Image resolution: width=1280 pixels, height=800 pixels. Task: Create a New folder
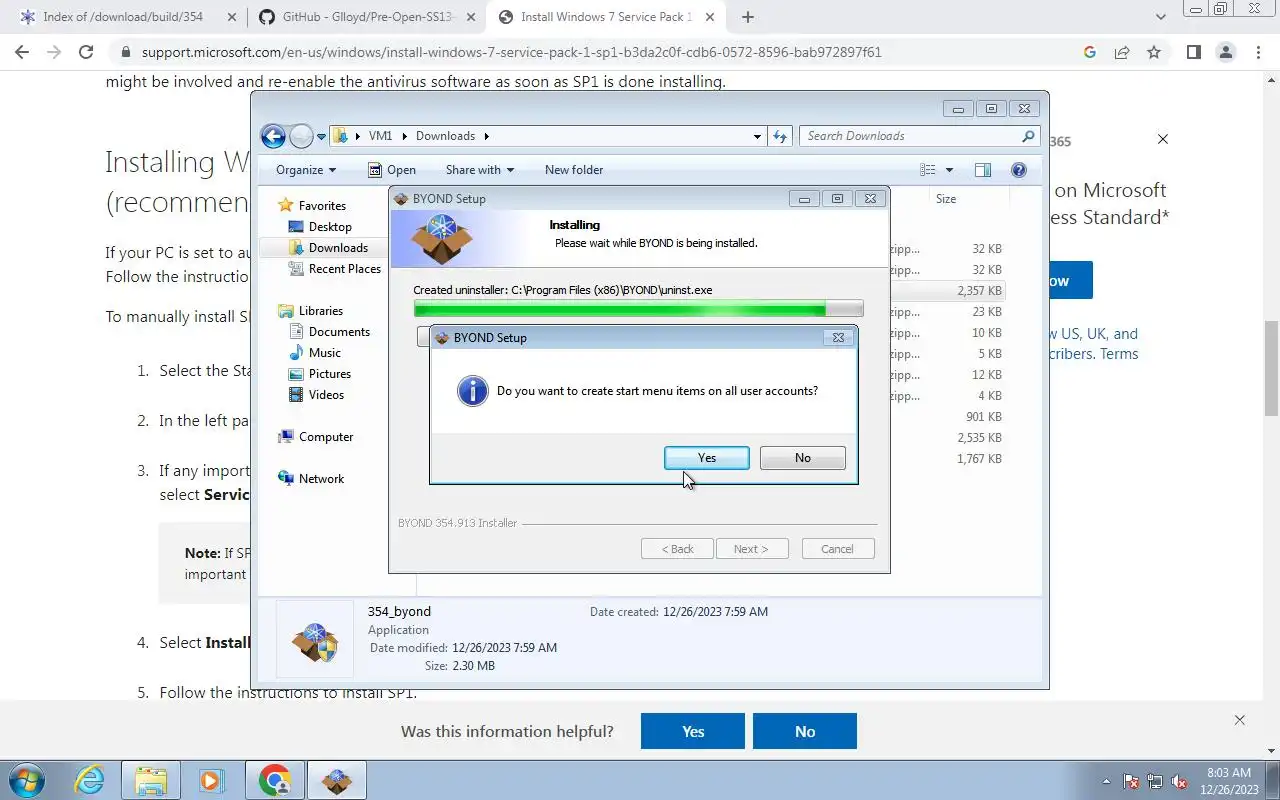(x=574, y=170)
